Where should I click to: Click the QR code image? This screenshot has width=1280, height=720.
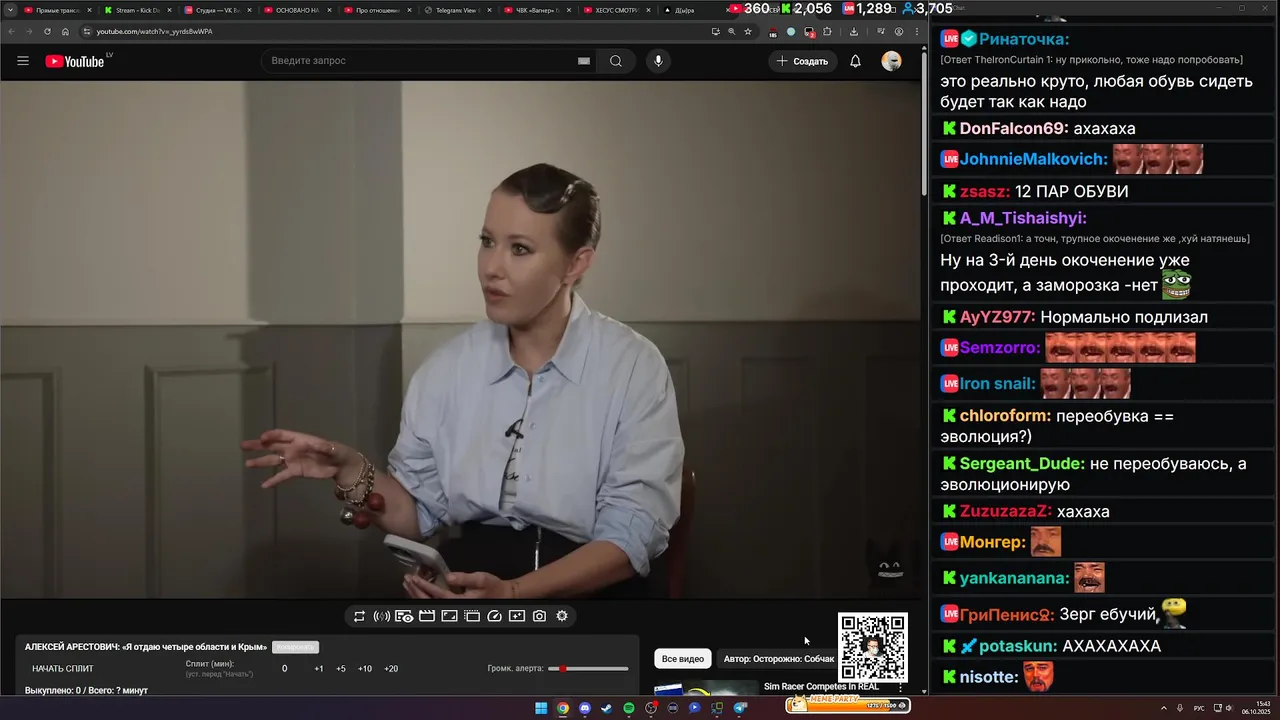point(873,647)
